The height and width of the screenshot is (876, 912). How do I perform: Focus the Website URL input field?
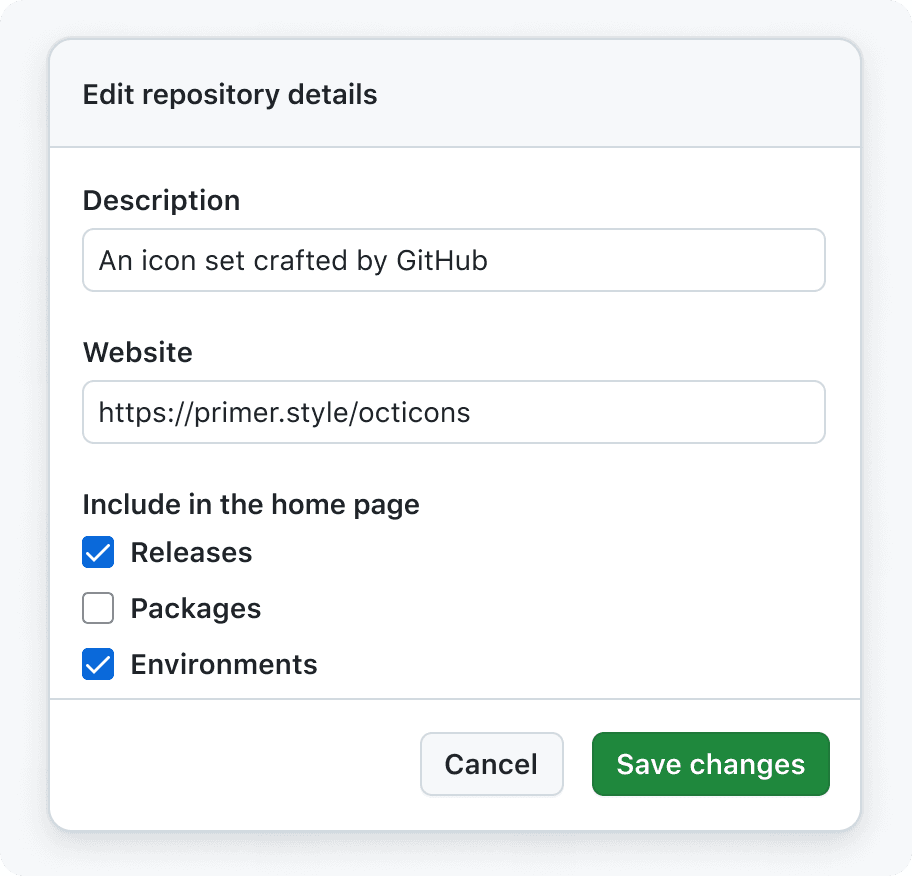(x=454, y=412)
